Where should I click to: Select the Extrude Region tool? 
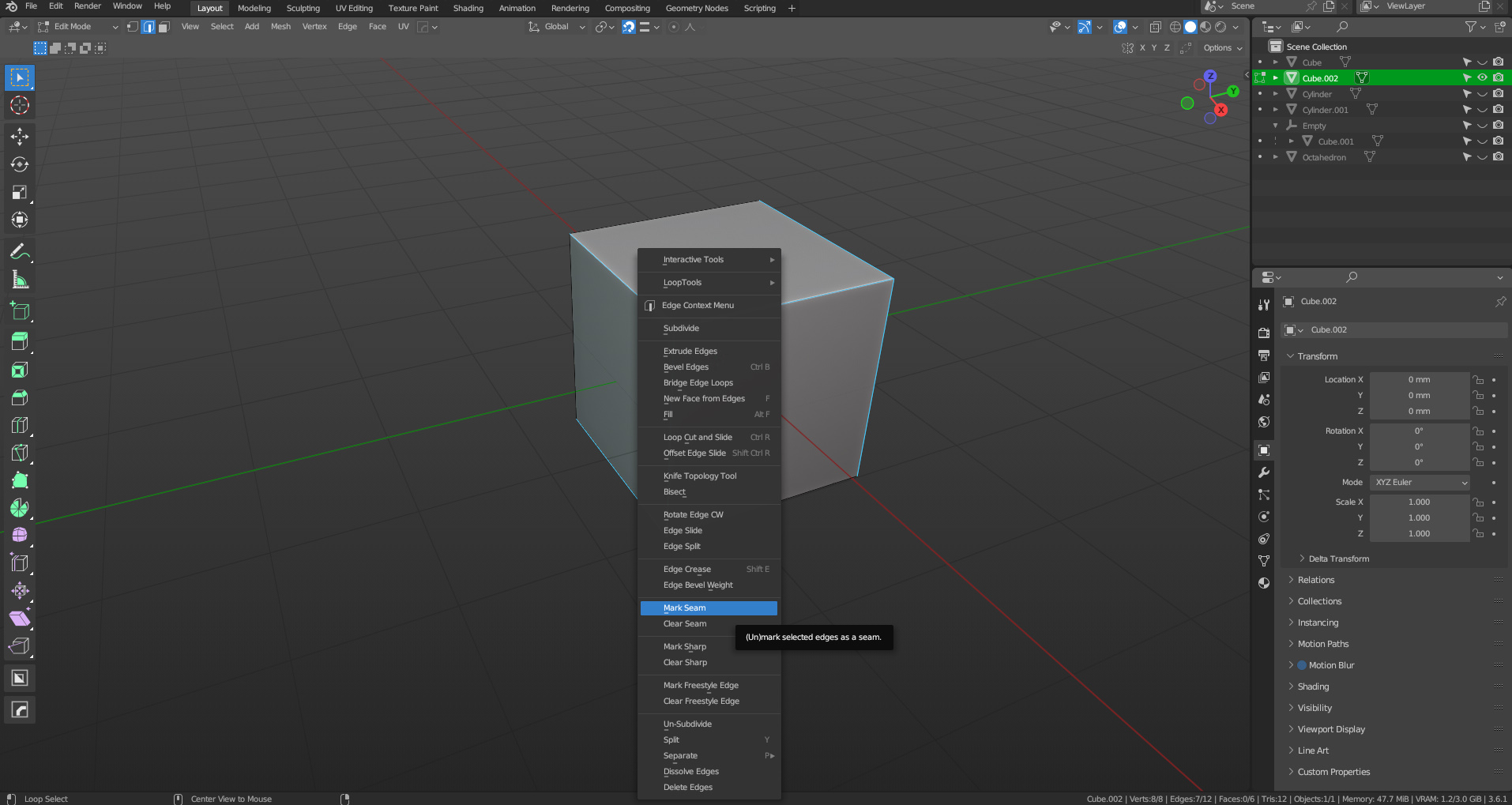click(x=20, y=340)
